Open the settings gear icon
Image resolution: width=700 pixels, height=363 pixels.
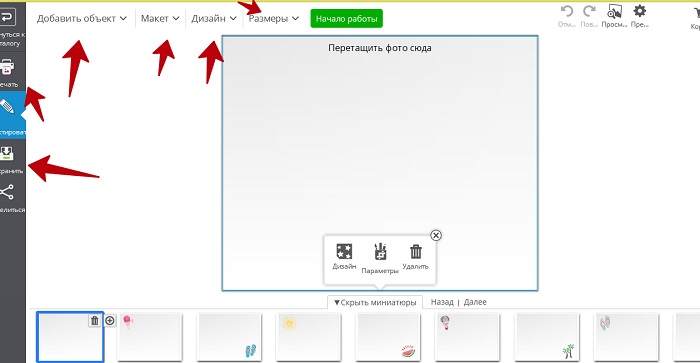click(x=640, y=11)
